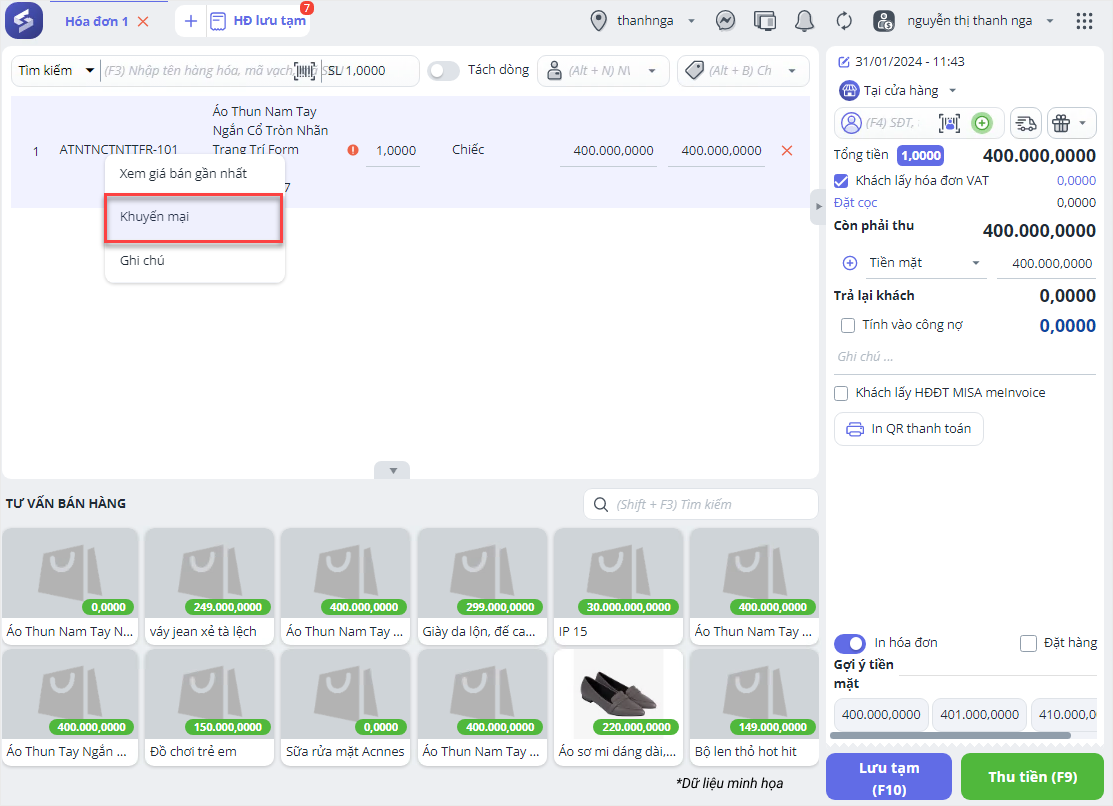Click the MISA eShop logo icon
1113x806 pixels.
[24, 21]
